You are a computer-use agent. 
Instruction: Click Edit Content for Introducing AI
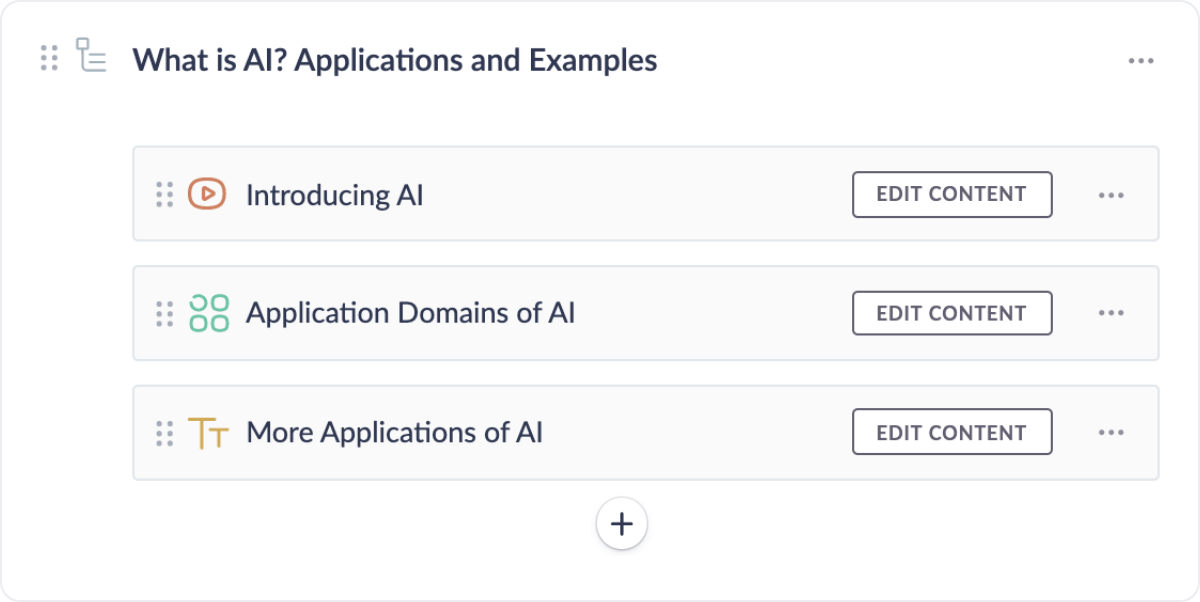click(x=952, y=194)
